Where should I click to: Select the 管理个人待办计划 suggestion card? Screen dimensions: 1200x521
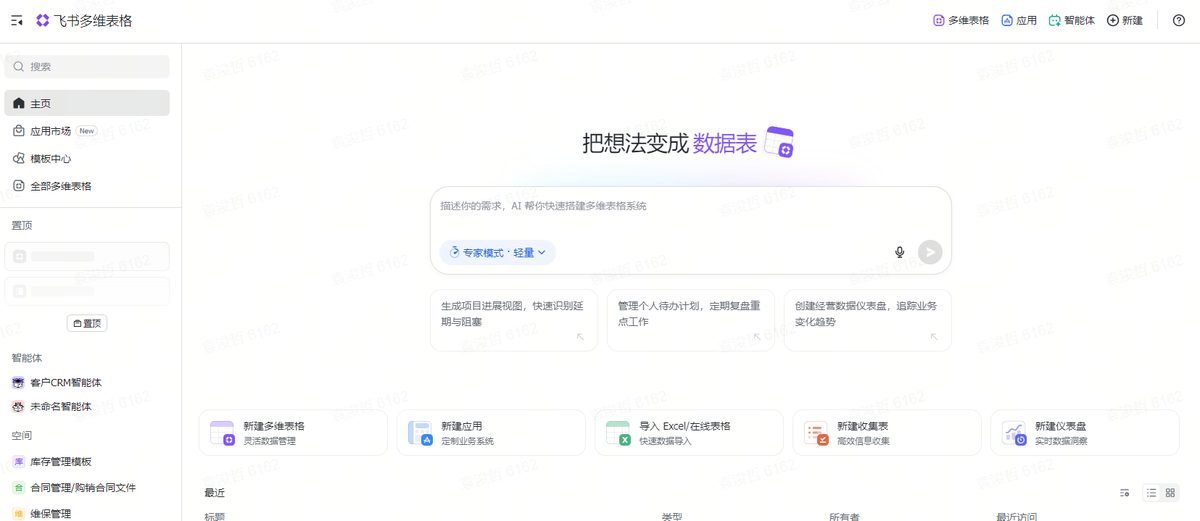click(691, 320)
